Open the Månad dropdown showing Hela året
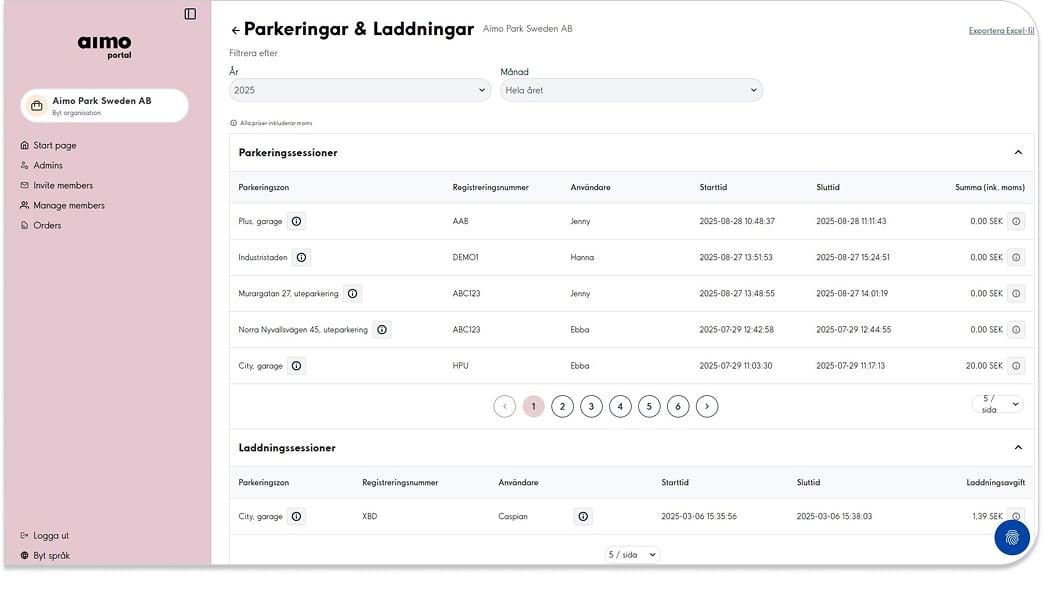 631,90
